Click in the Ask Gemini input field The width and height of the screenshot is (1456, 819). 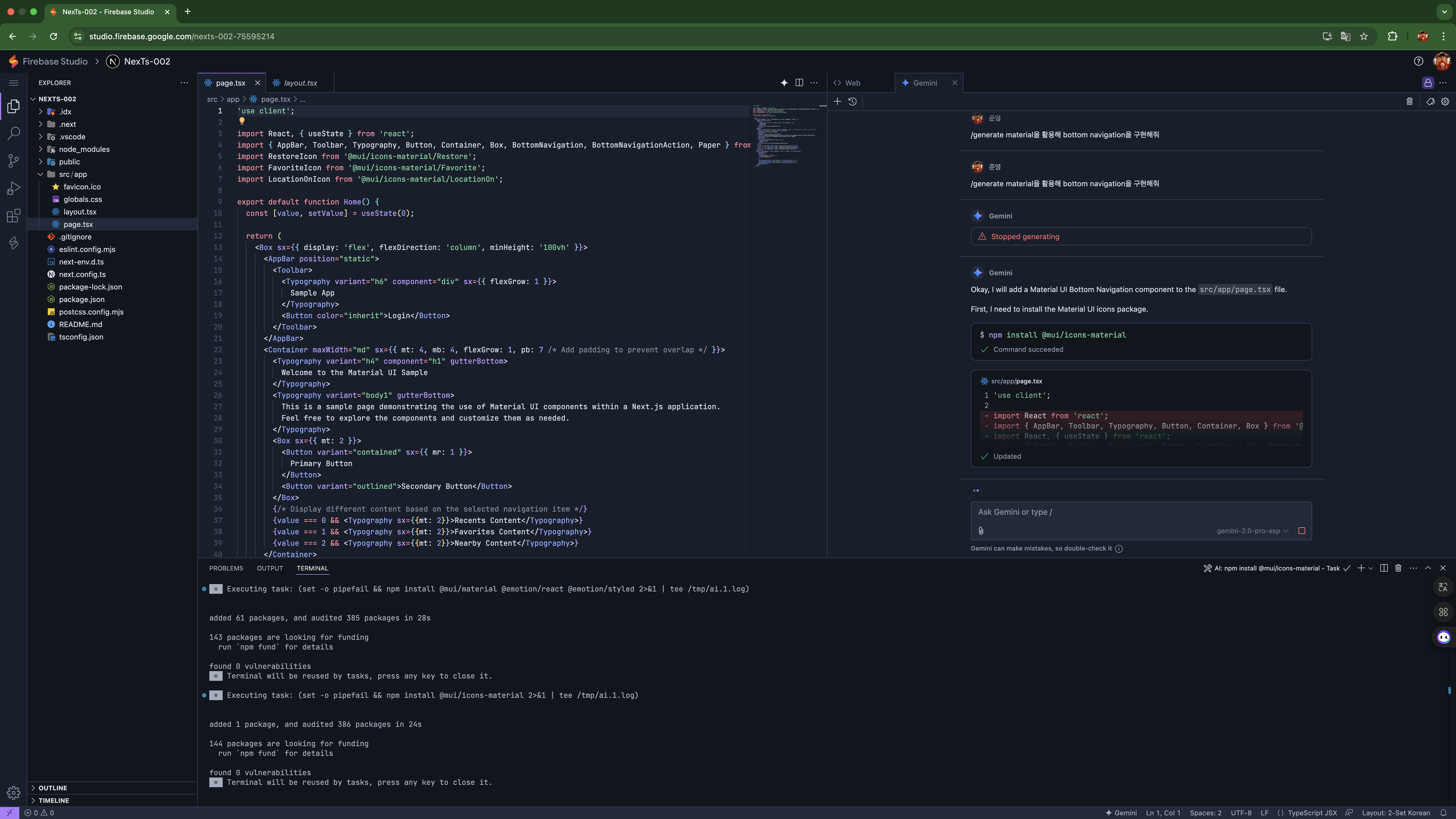[1140, 512]
